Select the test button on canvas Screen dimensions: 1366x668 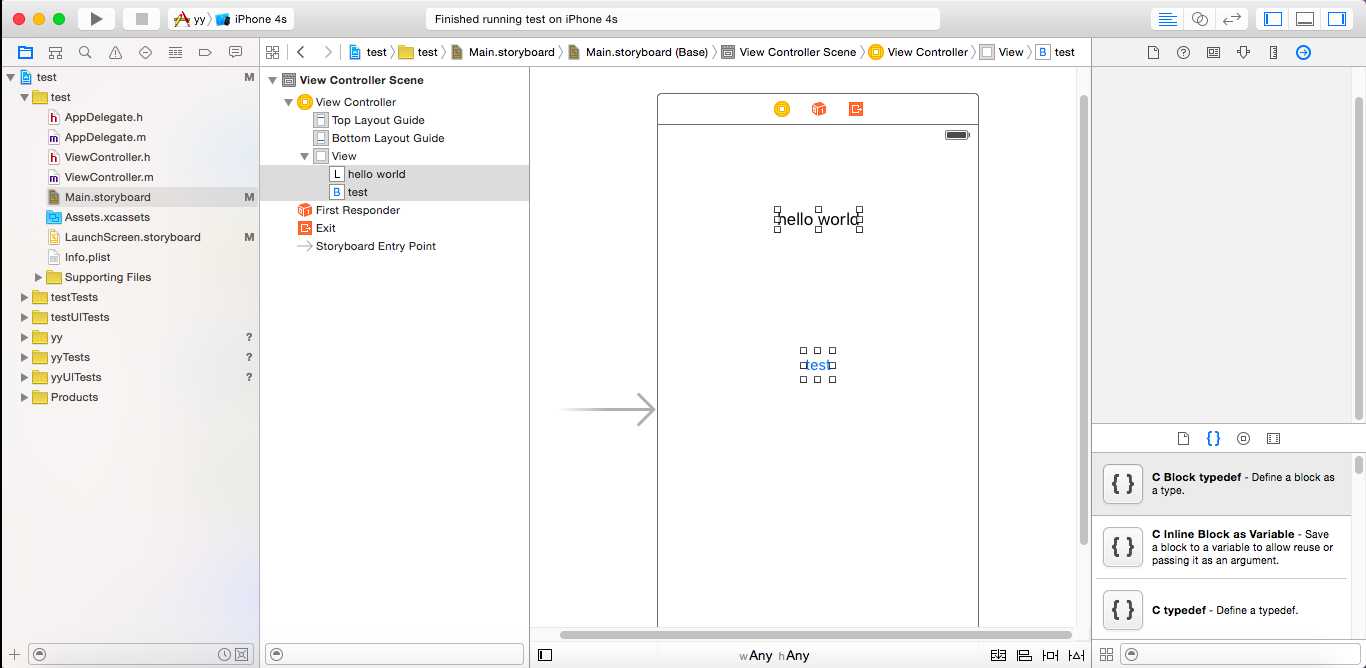click(x=818, y=365)
